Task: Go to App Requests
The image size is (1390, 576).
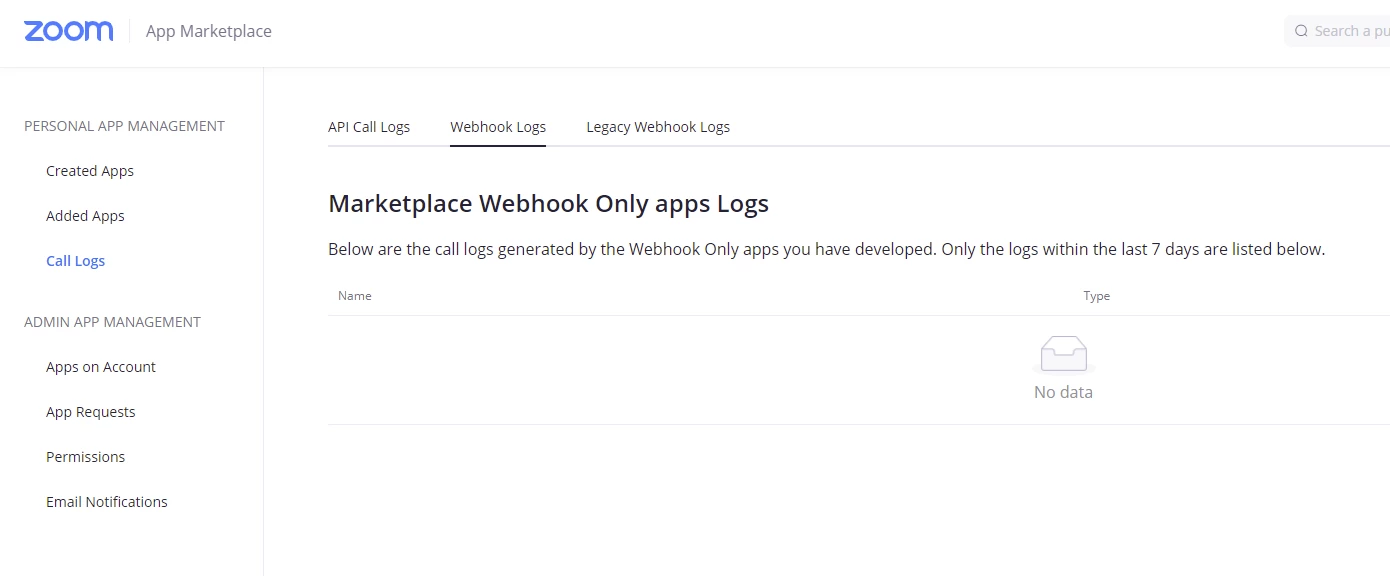Action: (90, 412)
